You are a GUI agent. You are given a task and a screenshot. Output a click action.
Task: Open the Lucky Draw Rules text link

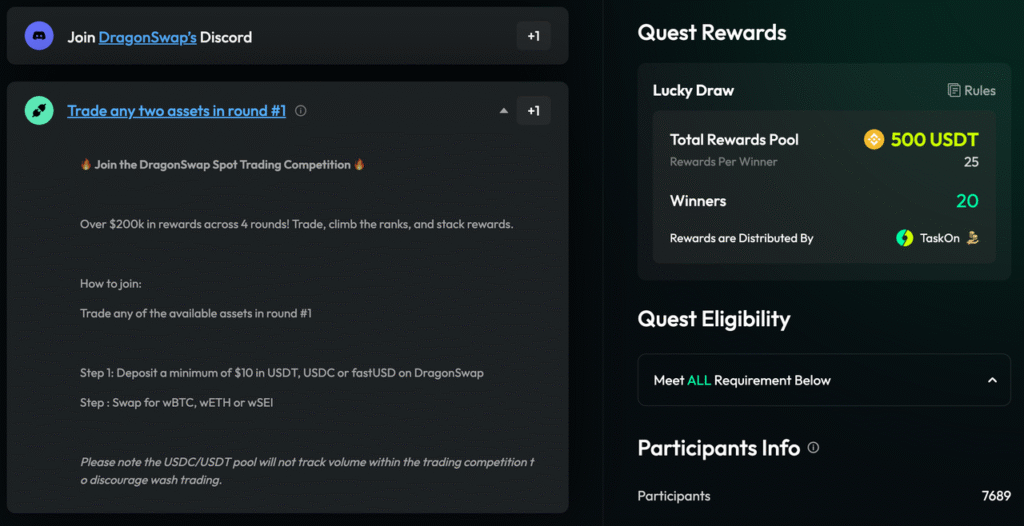pyautogui.click(x=980, y=90)
